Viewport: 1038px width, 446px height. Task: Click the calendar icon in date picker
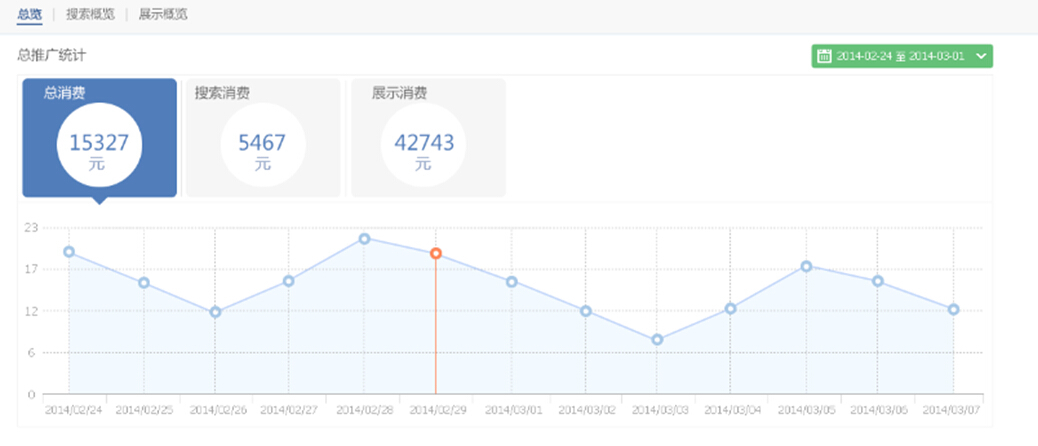(x=824, y=56)
